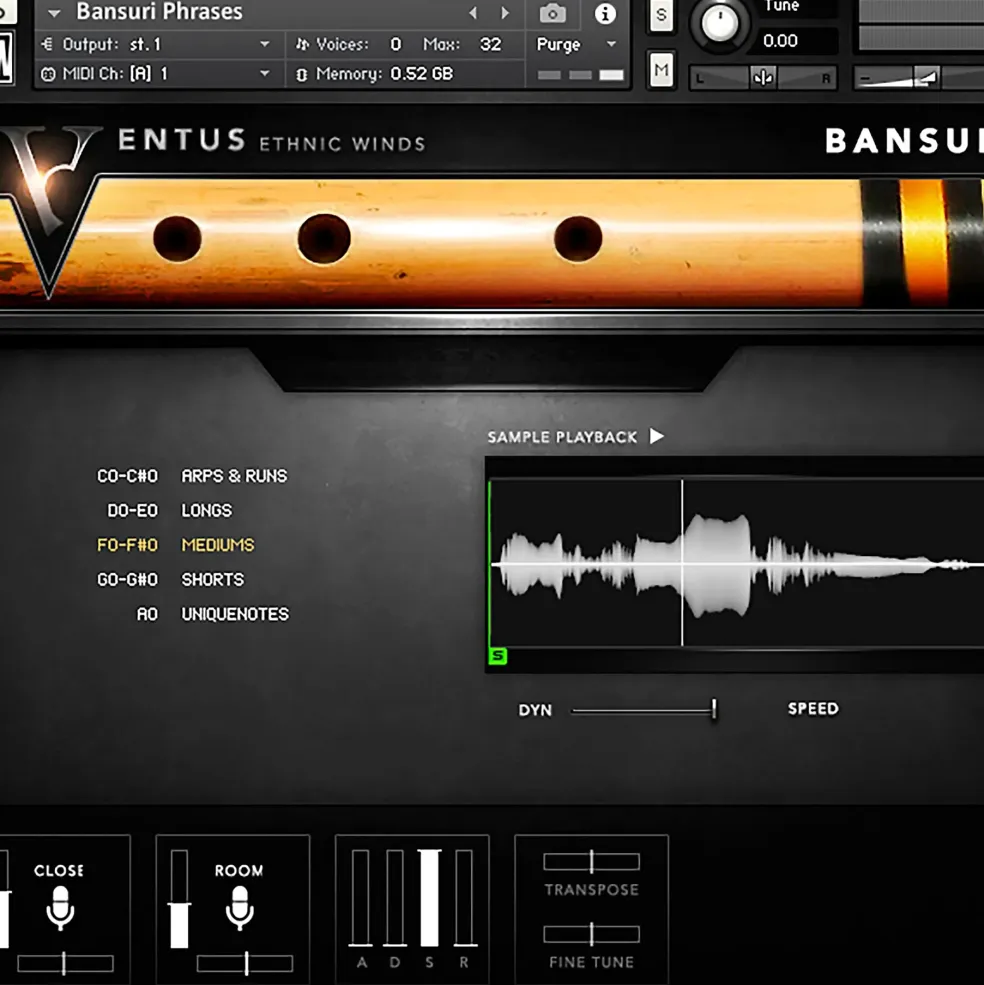
Task: Toggle the Mute M button
Action: pyautogui.click(x=661, y=70)
